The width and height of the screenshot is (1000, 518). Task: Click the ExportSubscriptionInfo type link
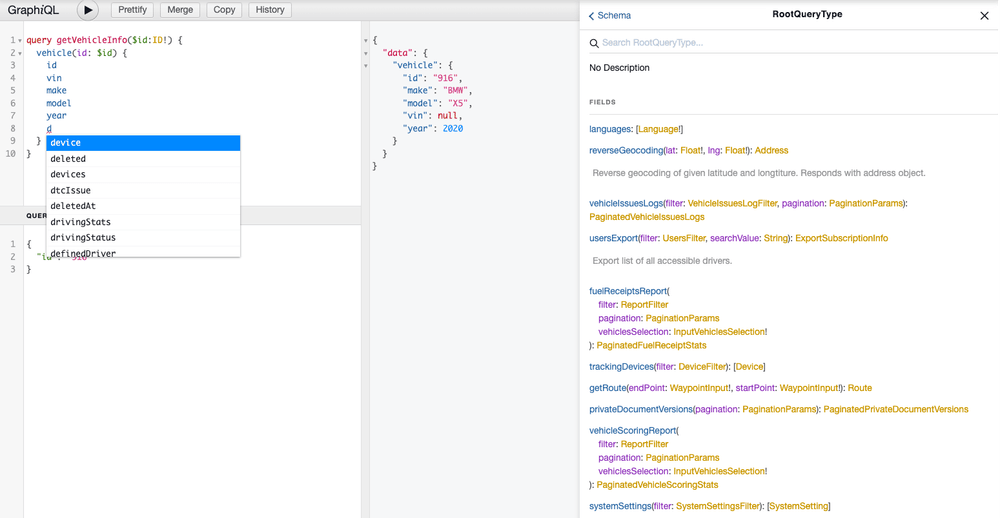coord(841,239)
